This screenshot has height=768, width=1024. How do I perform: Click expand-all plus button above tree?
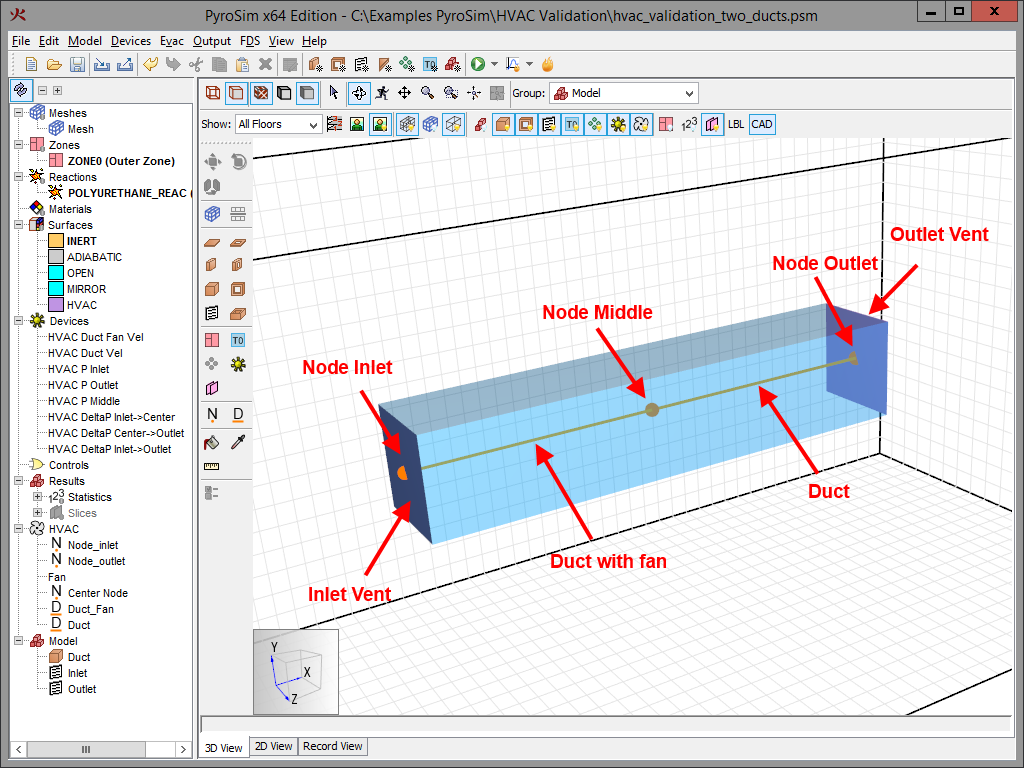click(57, 90)
